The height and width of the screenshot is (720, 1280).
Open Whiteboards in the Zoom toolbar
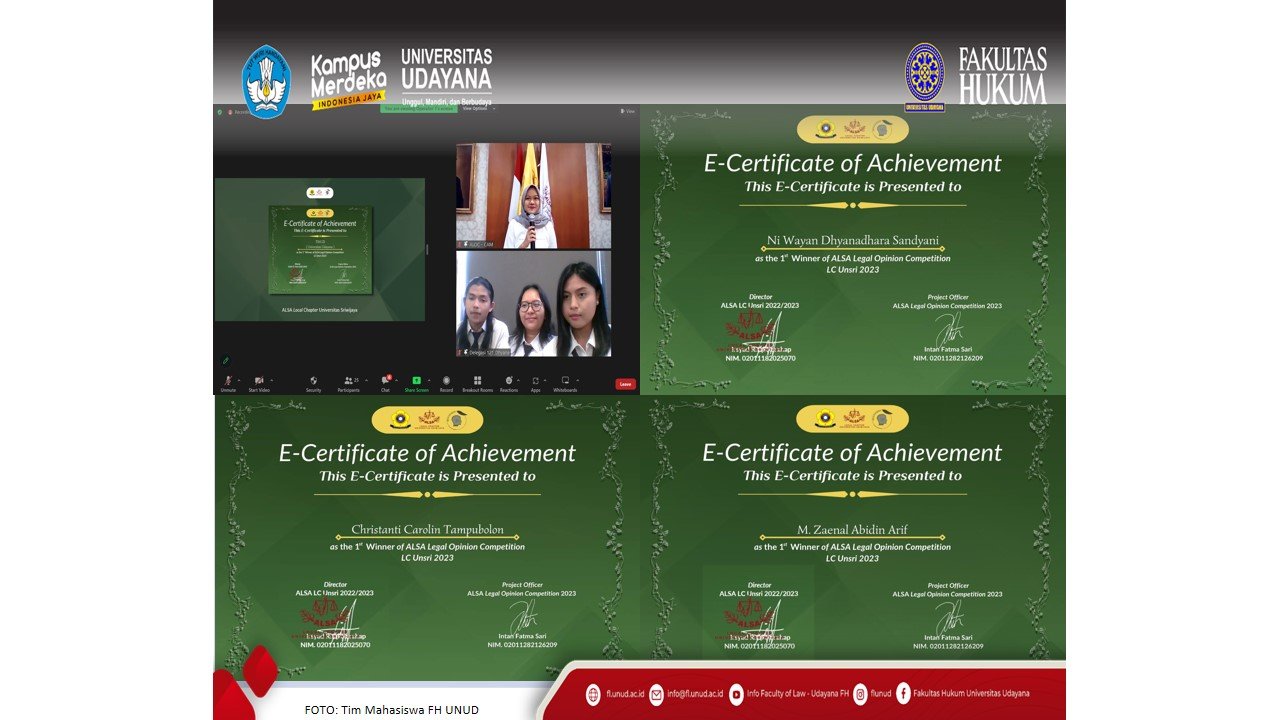point(564,381)
